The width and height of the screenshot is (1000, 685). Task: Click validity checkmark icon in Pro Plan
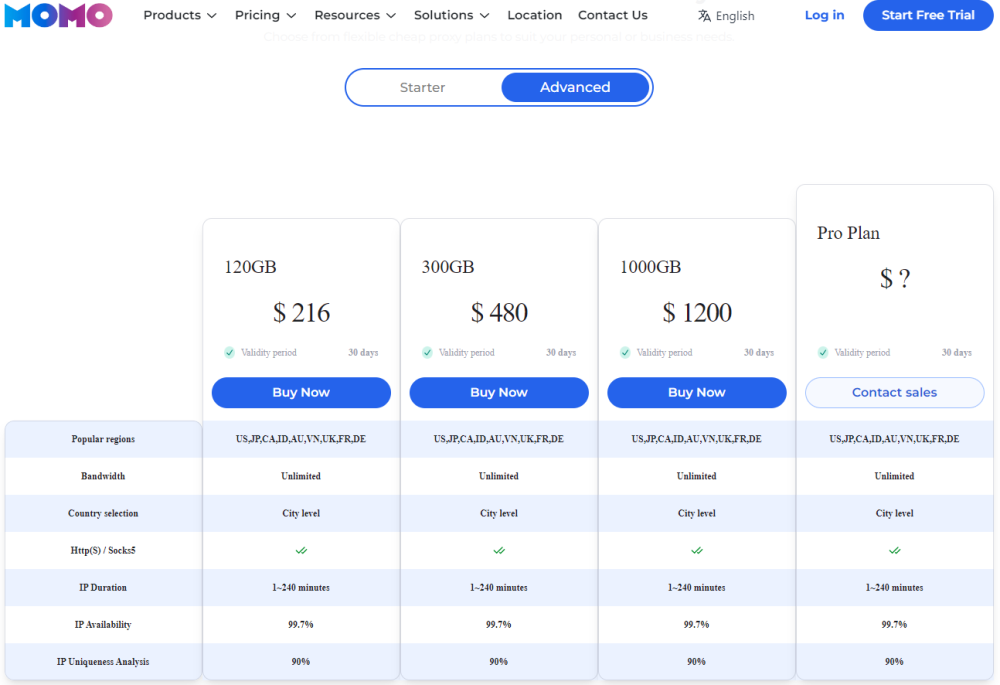tap(823, 353)
